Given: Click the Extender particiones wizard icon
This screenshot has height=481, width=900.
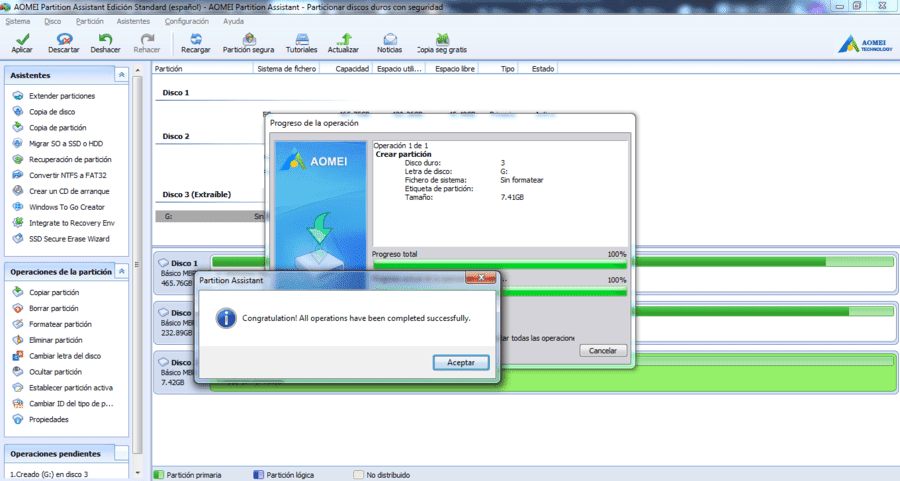Looking at the screenshot, I should [x=18, y=96].
